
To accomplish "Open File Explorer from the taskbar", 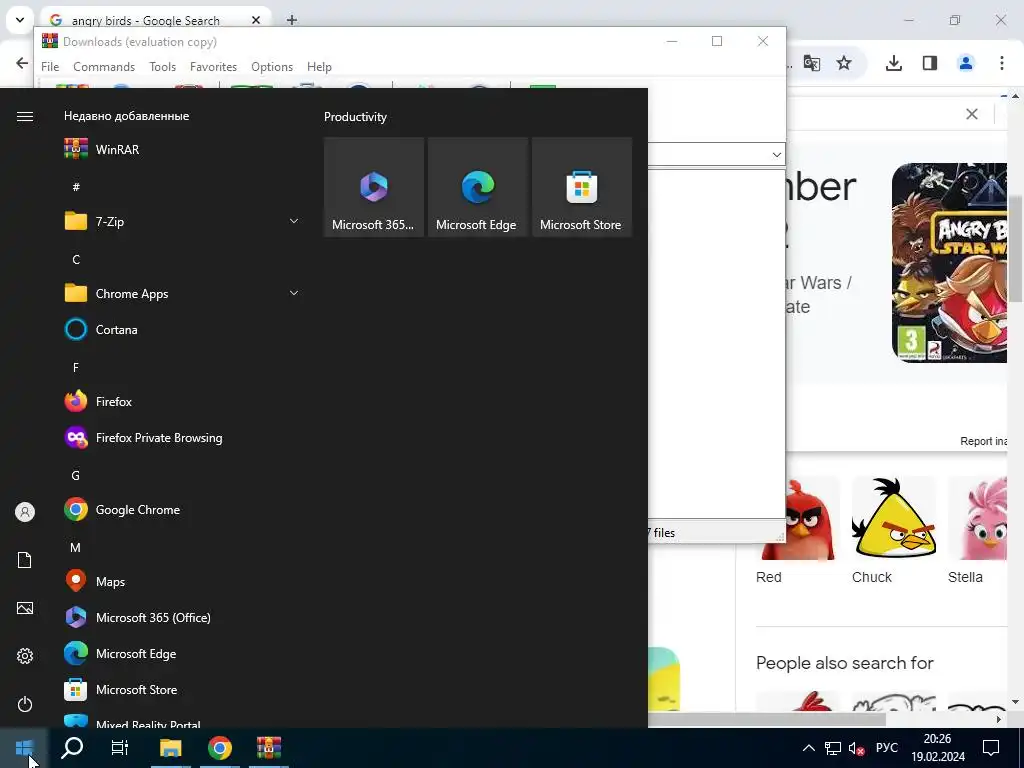I will (170, 748).
